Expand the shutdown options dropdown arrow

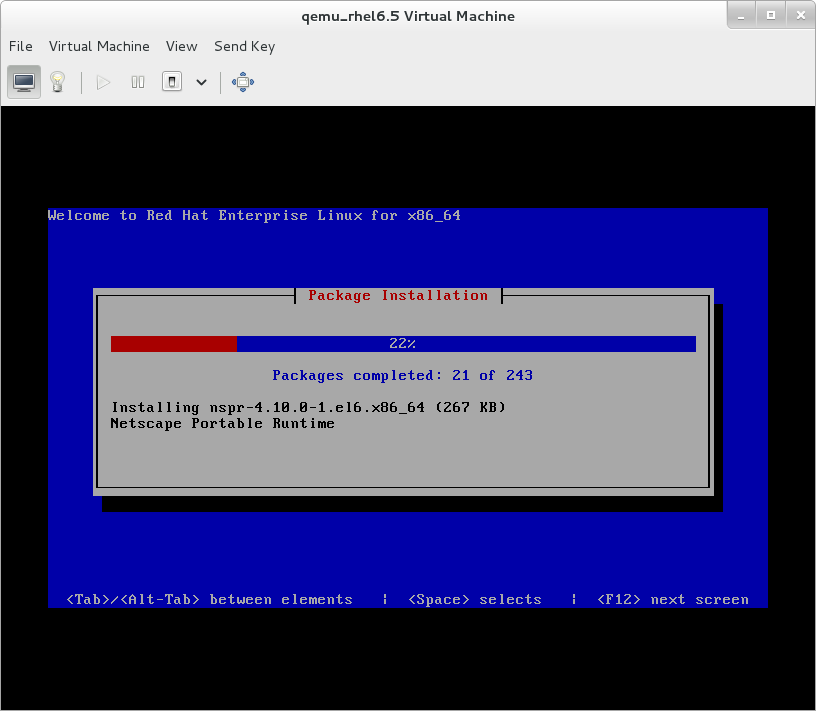(201, 82)
